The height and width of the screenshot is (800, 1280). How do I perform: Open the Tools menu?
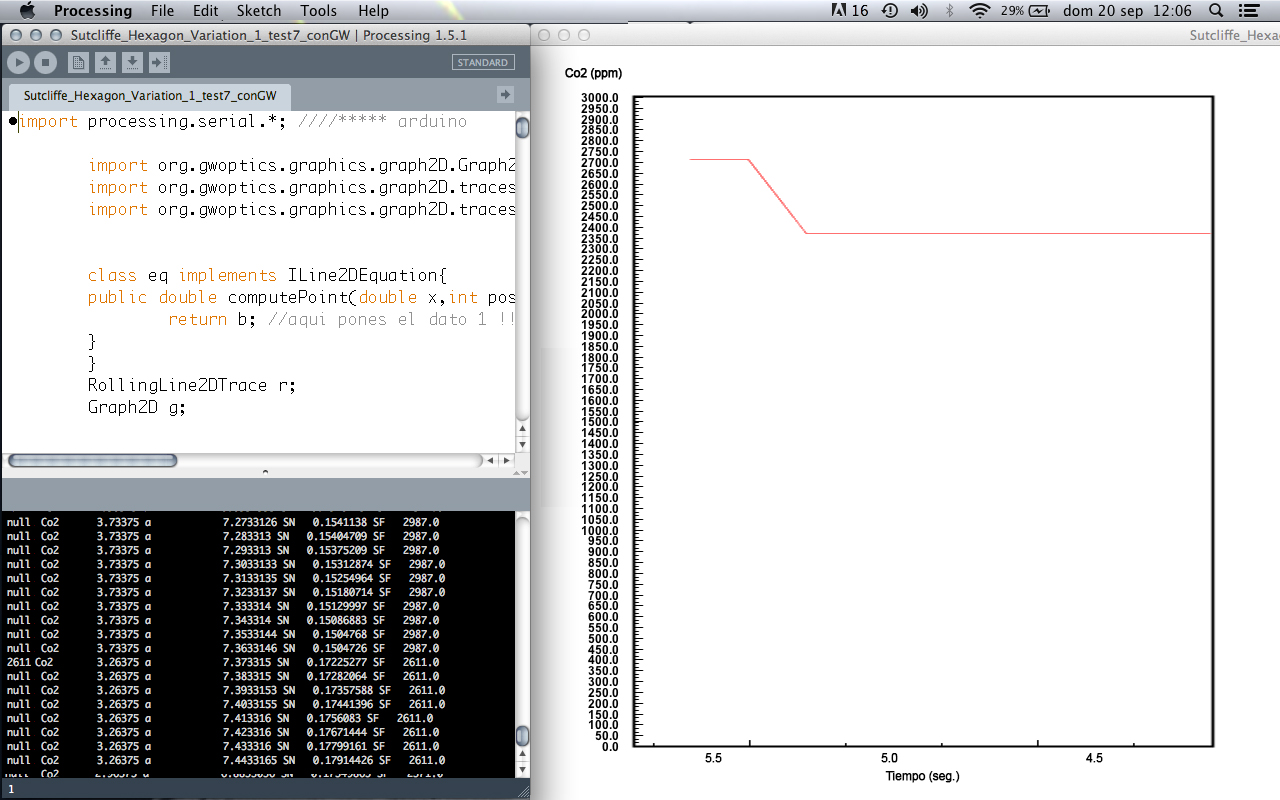pos(318,11)
